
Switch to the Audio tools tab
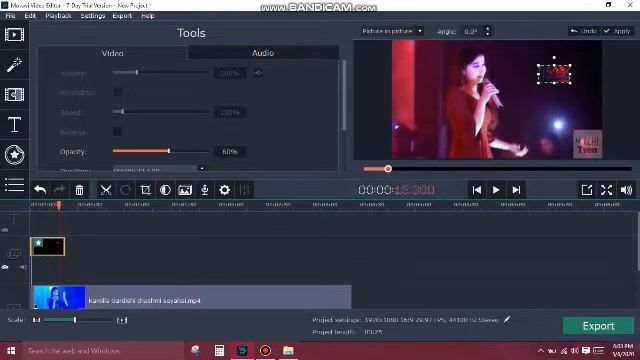click(263, 53)
